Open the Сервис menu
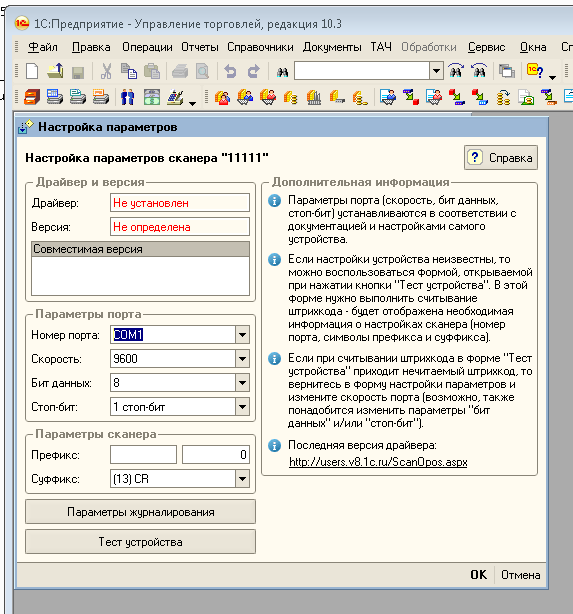This screenshot has height=614, width=573. (x=486, y=47)
